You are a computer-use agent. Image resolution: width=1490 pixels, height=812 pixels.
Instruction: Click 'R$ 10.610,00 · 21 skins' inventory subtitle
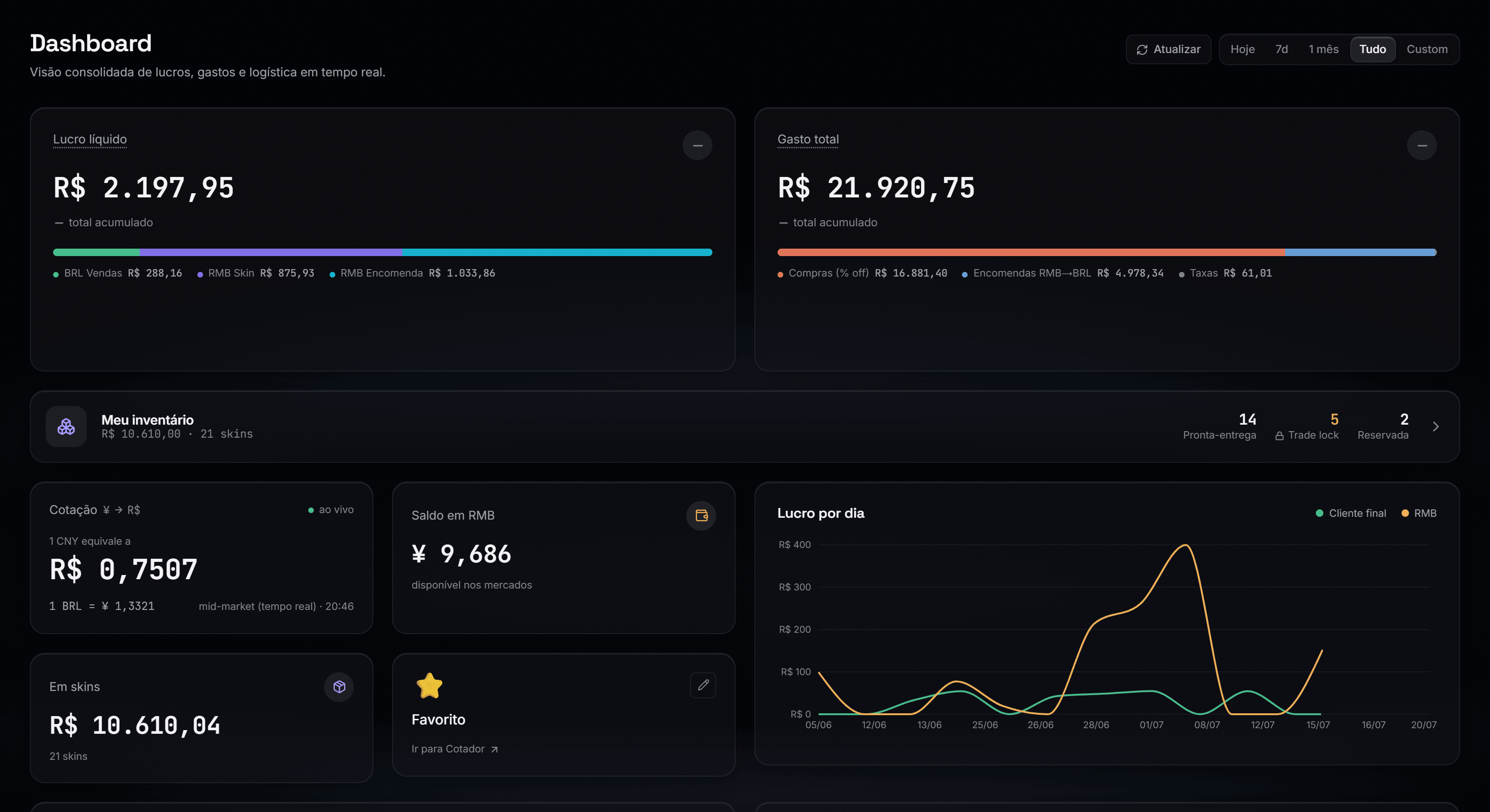tap(177, 434)
